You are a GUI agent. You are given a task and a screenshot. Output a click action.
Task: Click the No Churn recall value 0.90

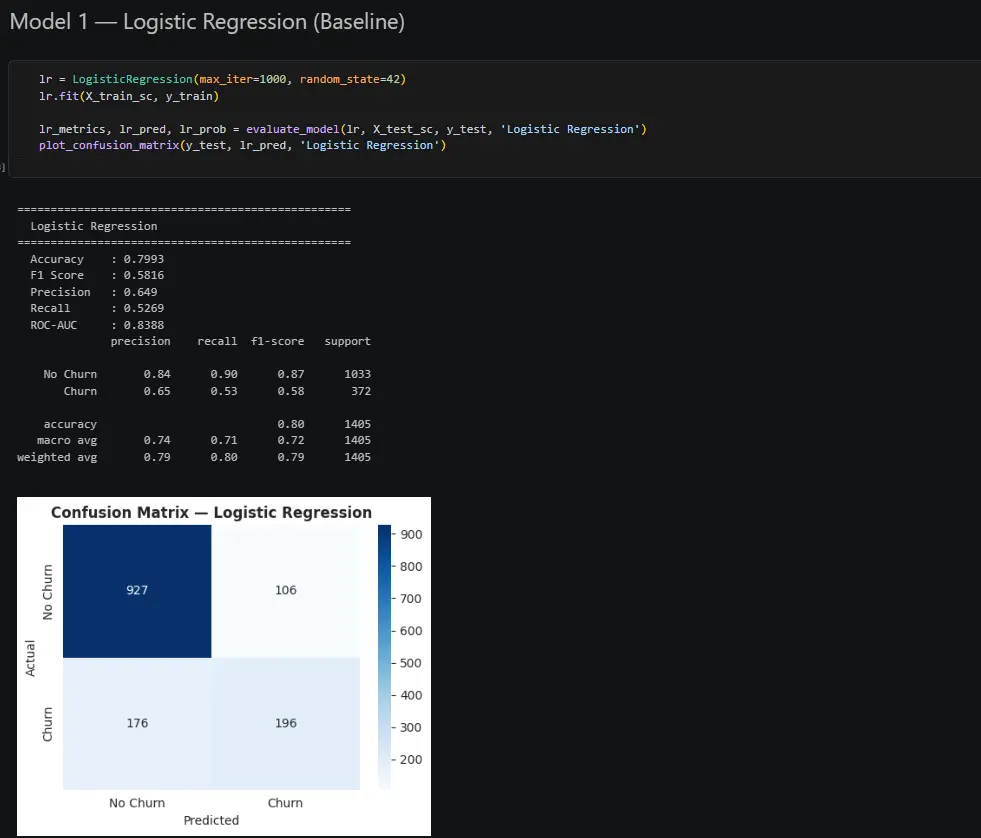pos(224,374)
